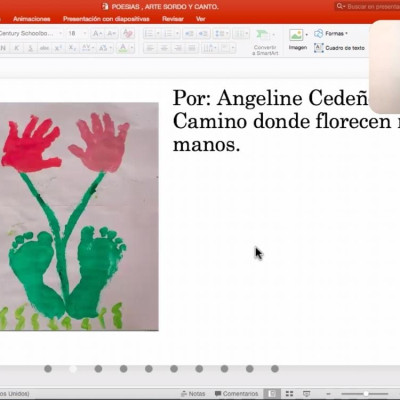The height and width of the screenshot is (400, 400).
Task: Switch to slide sorter grid view
Action: pos(289,394)
